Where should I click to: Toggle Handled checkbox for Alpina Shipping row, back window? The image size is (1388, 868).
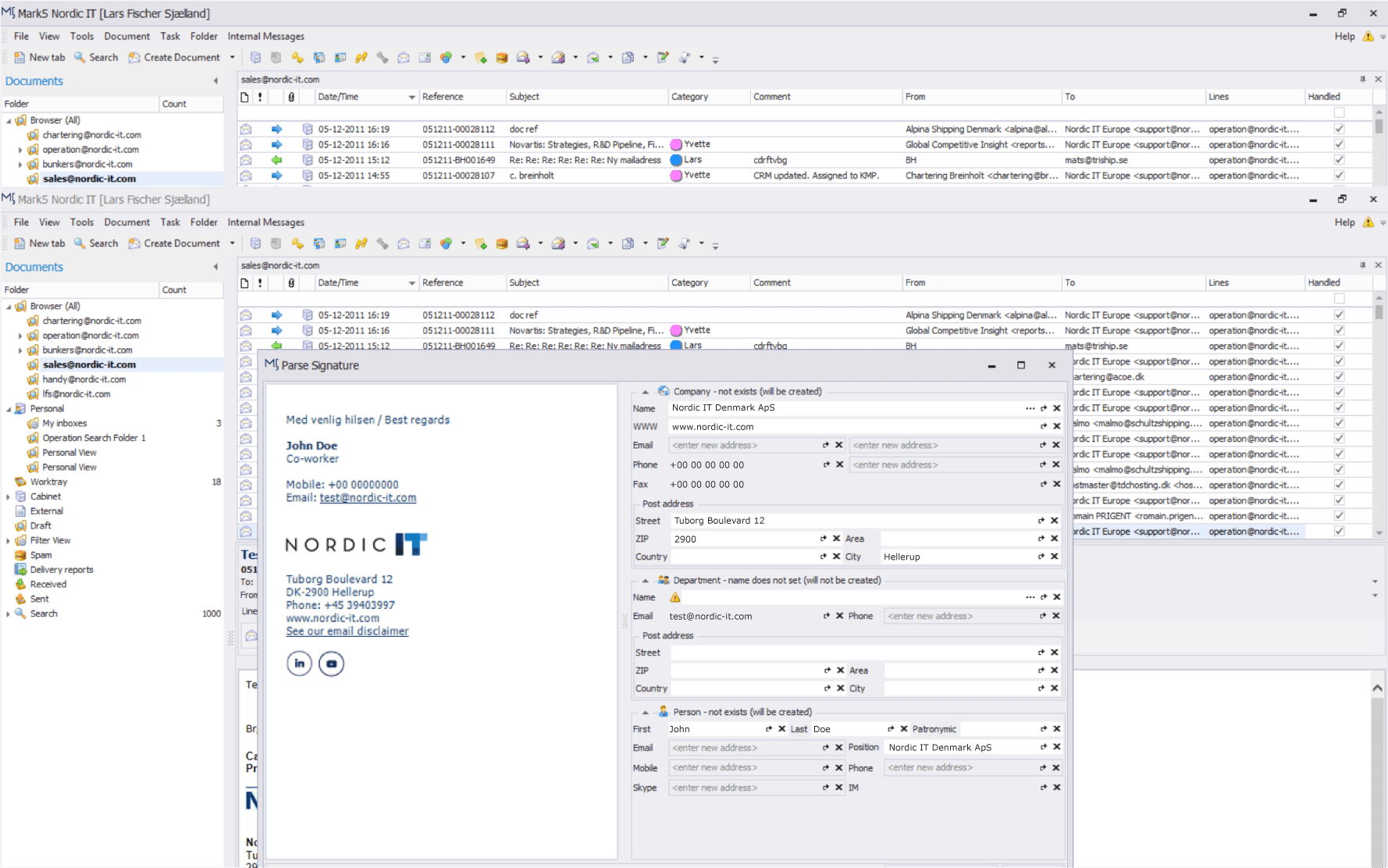[1339, 129]
